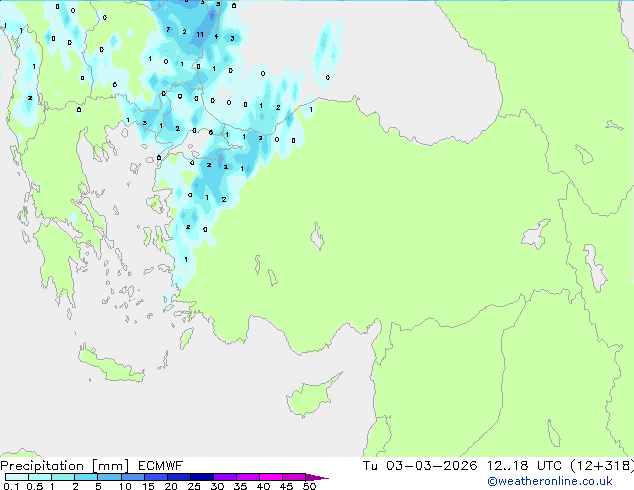Click the '11' precipitation value on map
Image resolution: width=634 pixels, height=490 pixels.
click(x=200, y=35)
